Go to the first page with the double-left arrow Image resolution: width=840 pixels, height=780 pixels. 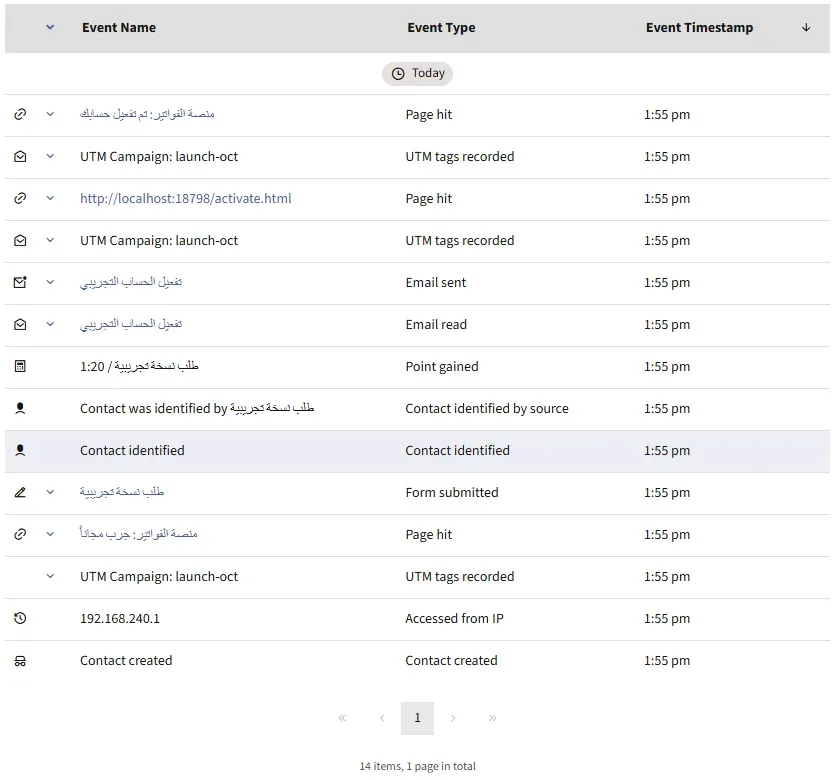(x=342, y=718)
